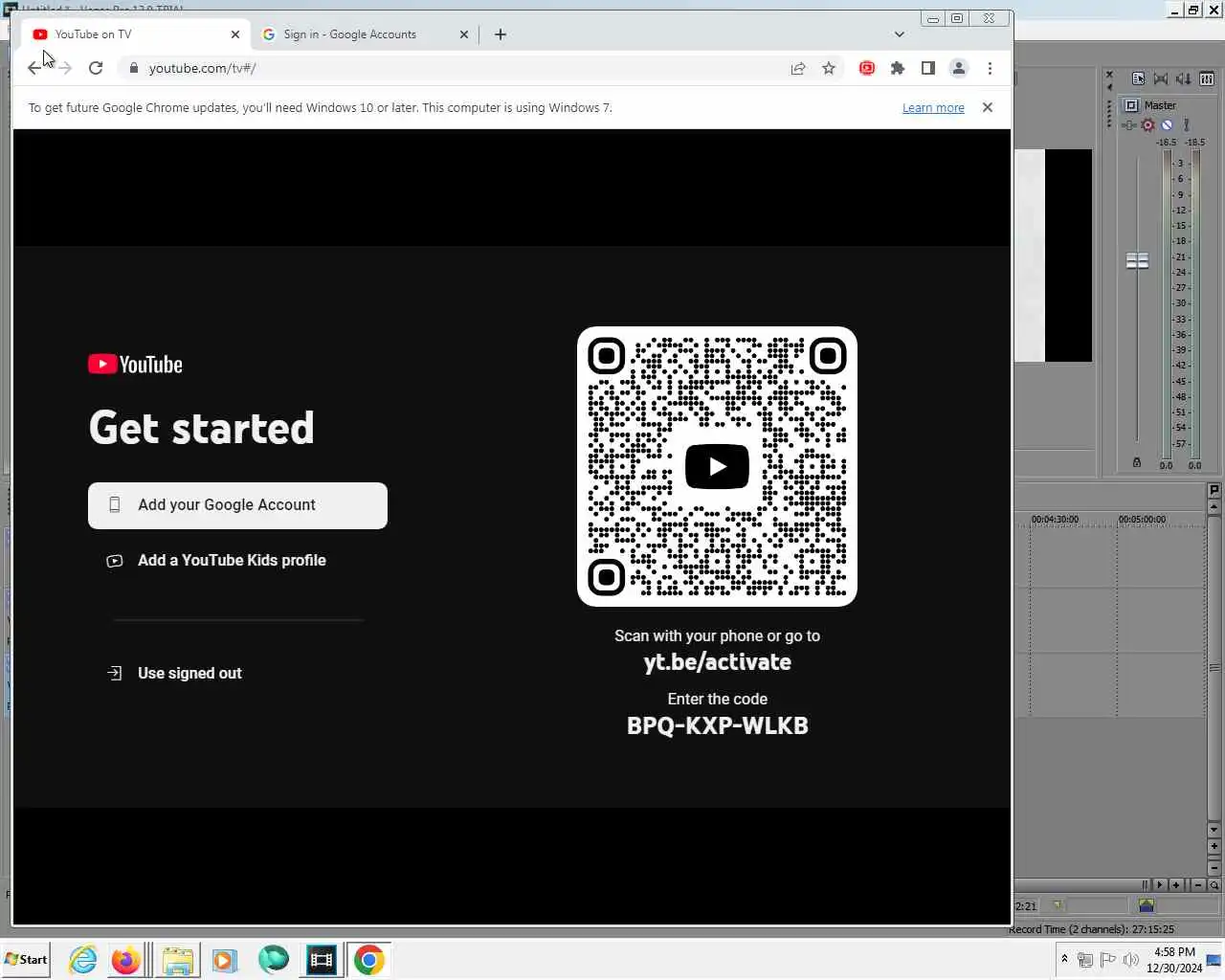Close the Sign in - Google Accounts tab

464,34
